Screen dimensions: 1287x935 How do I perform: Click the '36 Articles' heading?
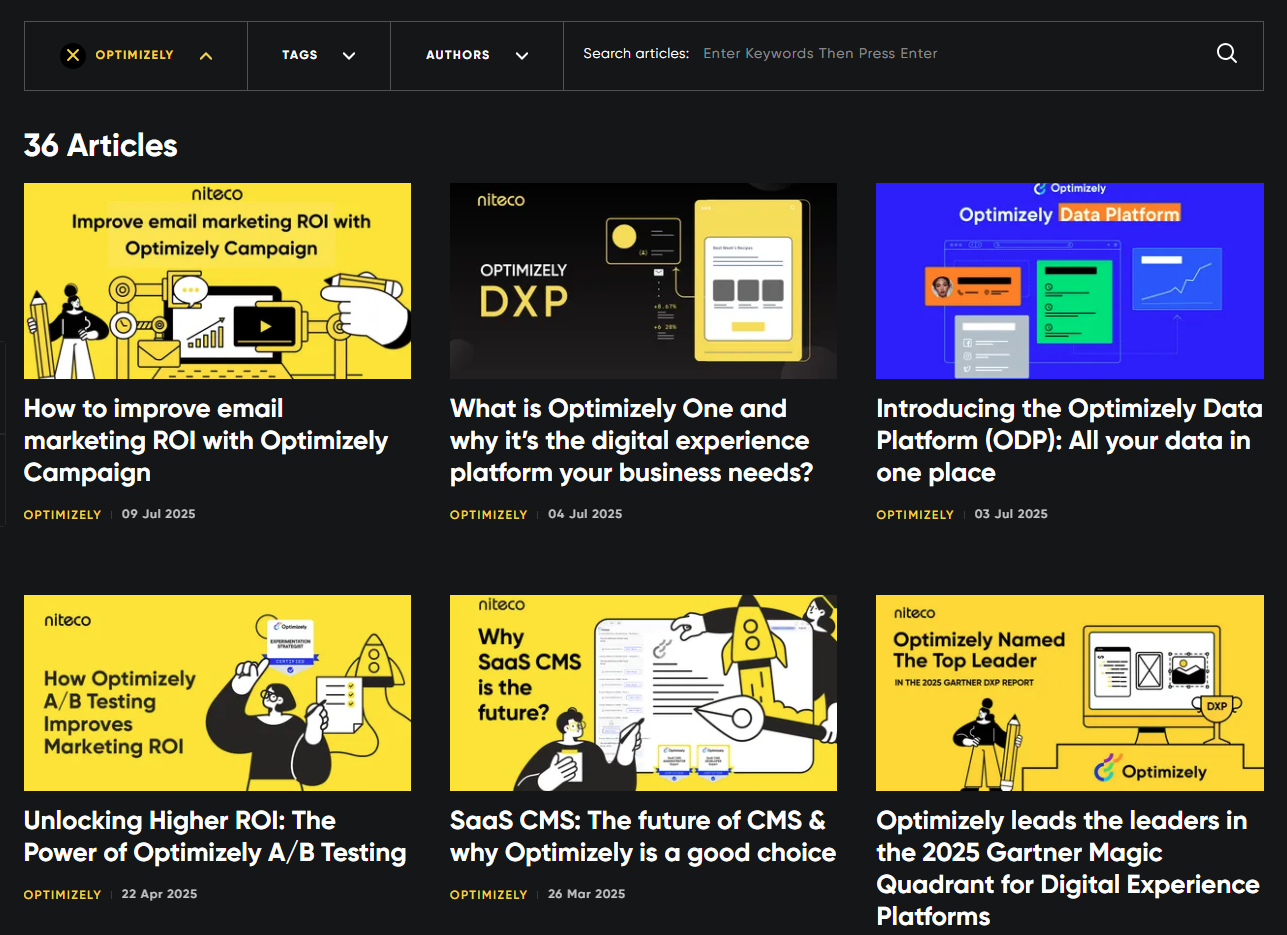pos(100,146)
